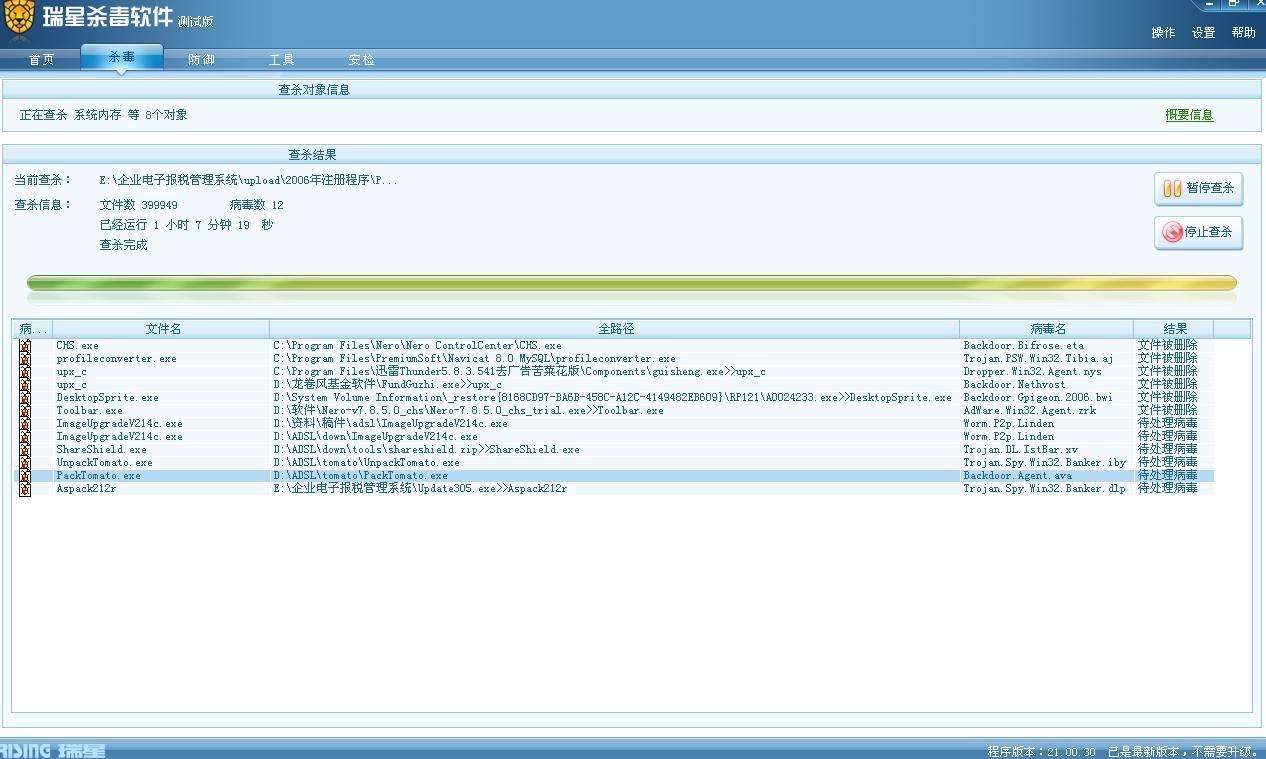Select UnpackTomato.exe file name

105,463
